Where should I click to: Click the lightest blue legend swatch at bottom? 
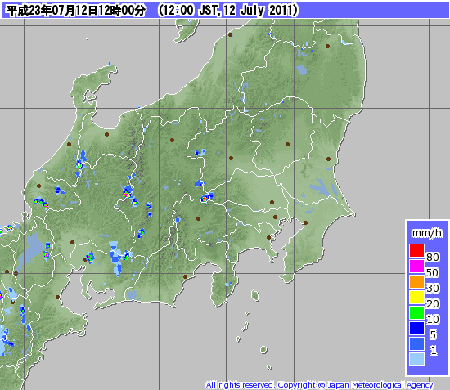[x=417, y=359]
